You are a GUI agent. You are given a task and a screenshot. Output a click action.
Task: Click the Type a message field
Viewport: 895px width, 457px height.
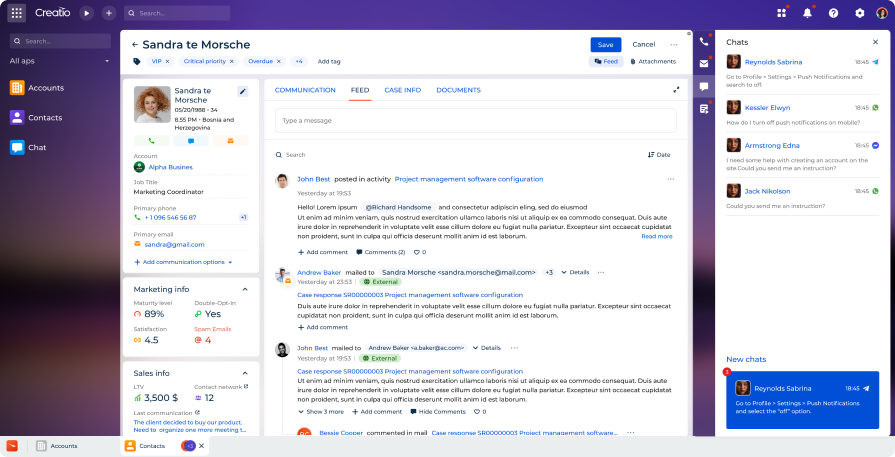coord(475,120)
